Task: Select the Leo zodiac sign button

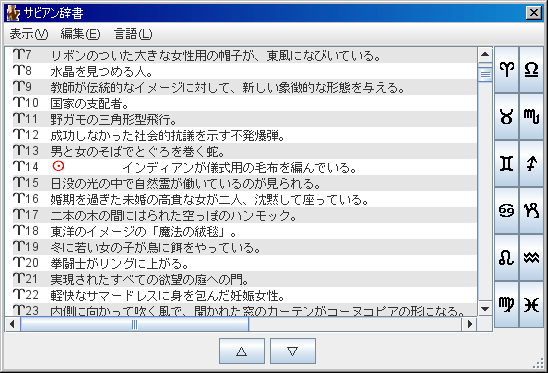Action: [506, 258]
